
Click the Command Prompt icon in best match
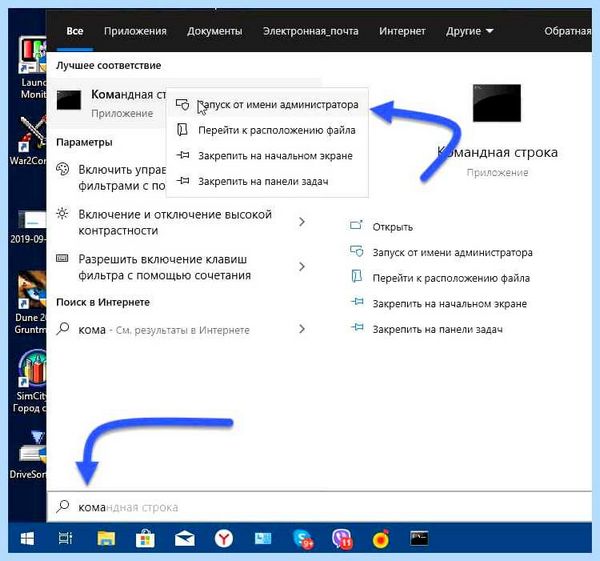pos(69,100)
